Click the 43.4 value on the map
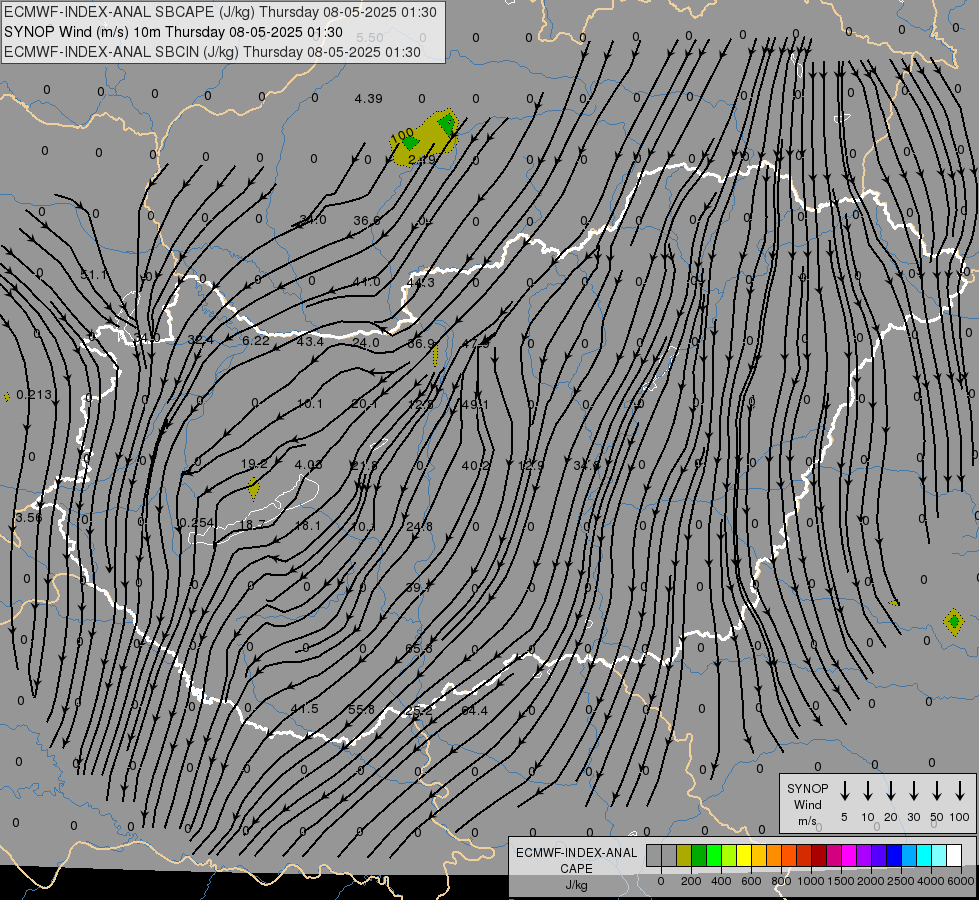 pyautogui.click(x=310, y=342)
